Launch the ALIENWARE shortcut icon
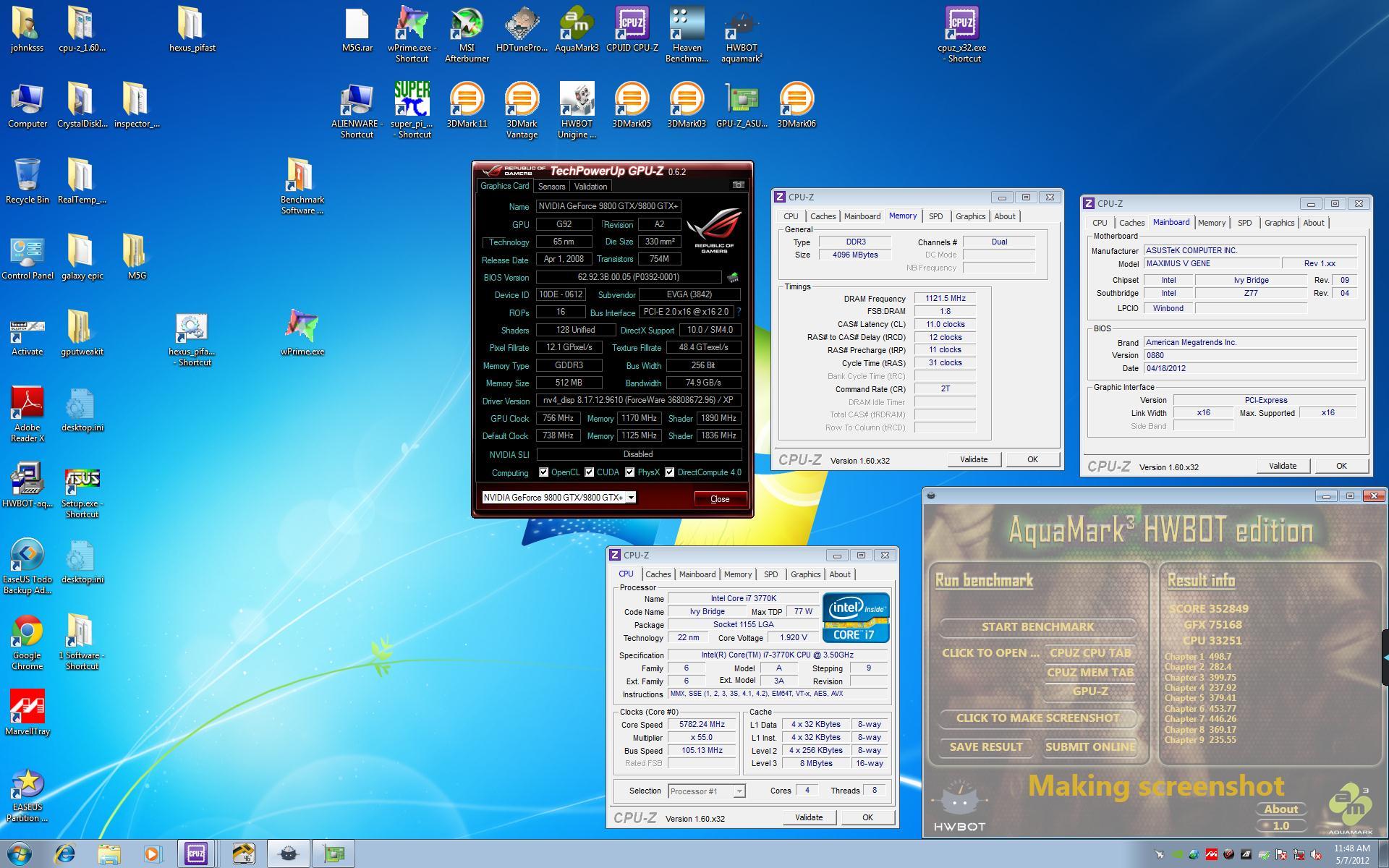This screenshot has height=868, width=1389. tap(357, 110)
